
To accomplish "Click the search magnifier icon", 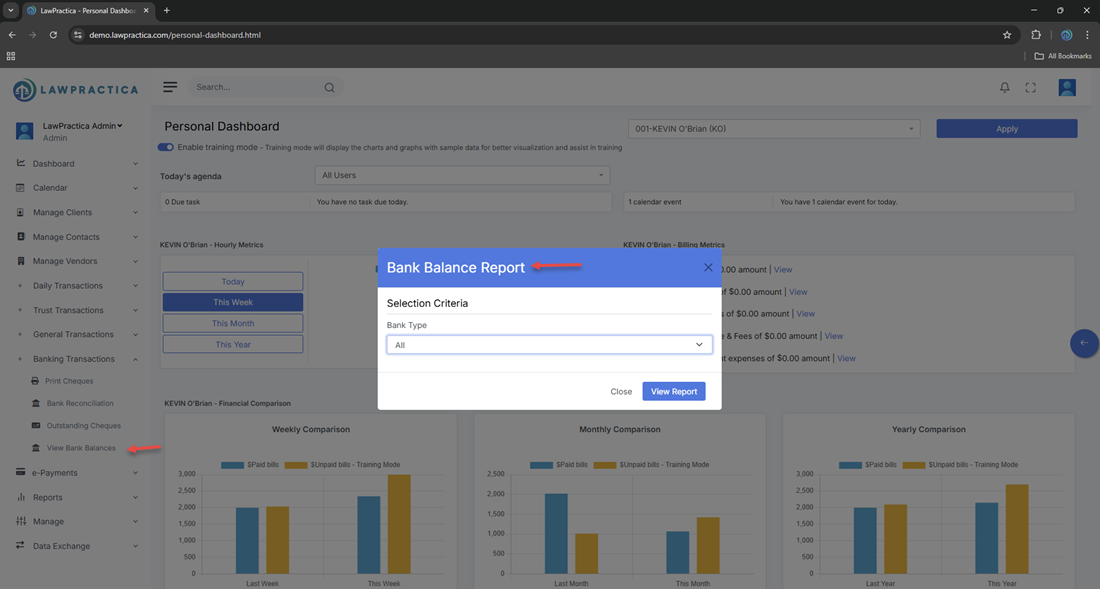I will point(329,88).
